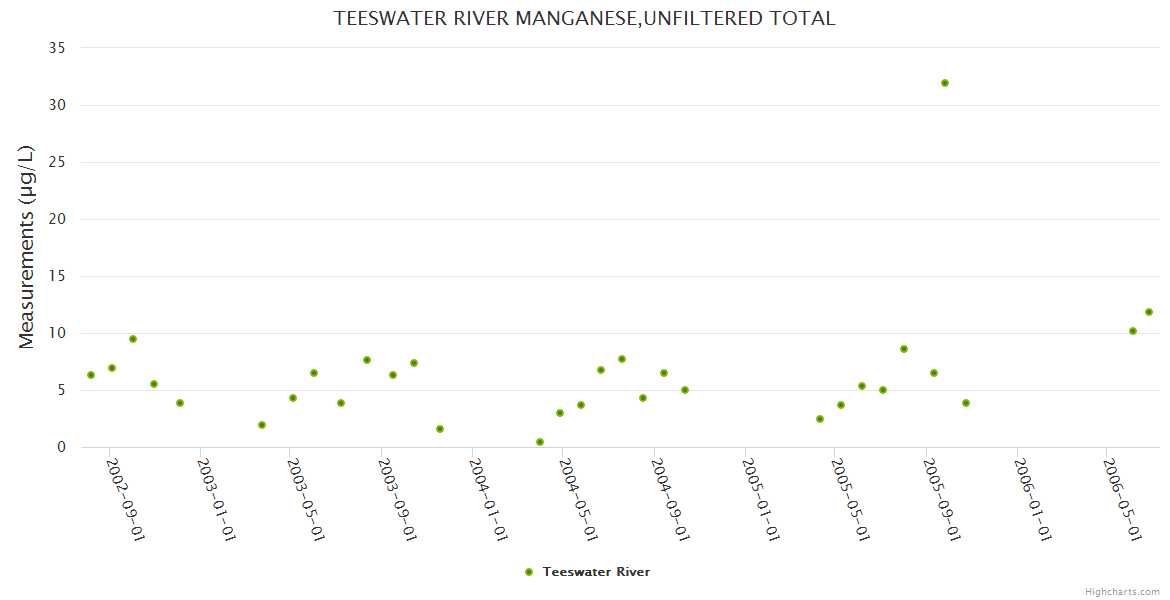Click the outlier data point near 32 µg/L

(x=945, y=83)
